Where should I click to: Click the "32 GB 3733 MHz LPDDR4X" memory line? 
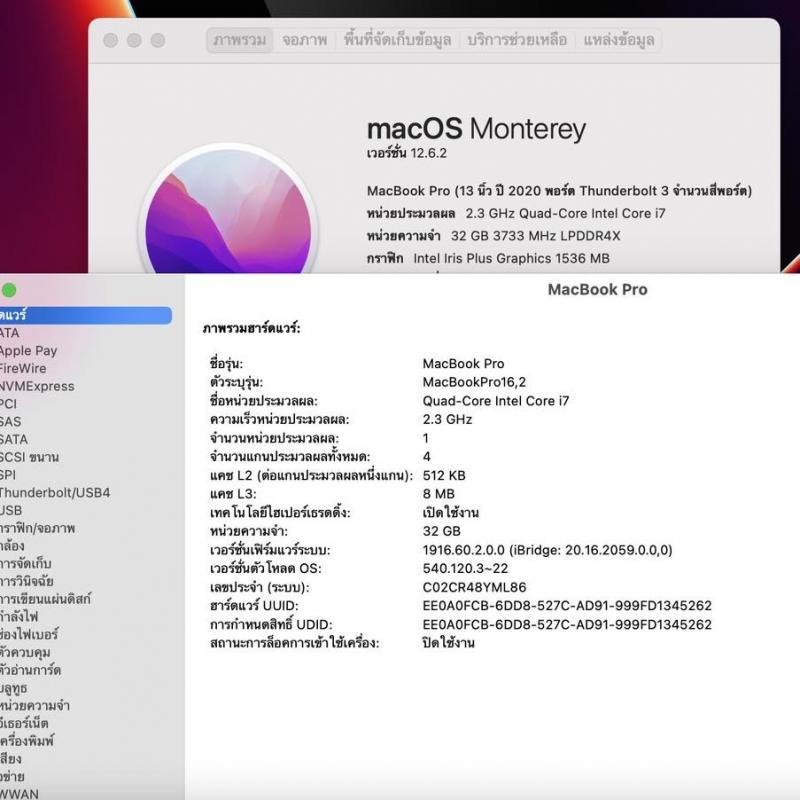pyautogui.click(x=536, y=236)
